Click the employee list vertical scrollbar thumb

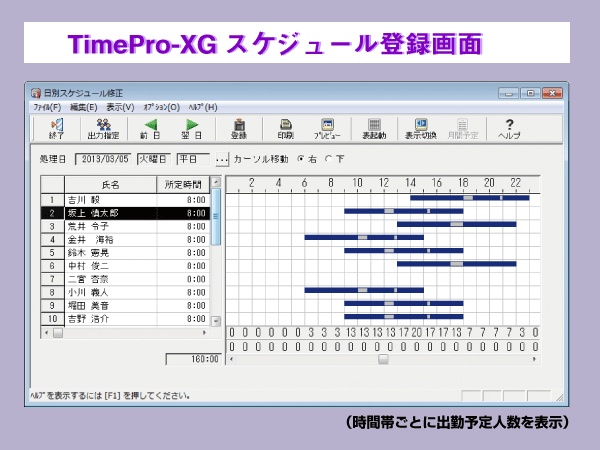216,216
